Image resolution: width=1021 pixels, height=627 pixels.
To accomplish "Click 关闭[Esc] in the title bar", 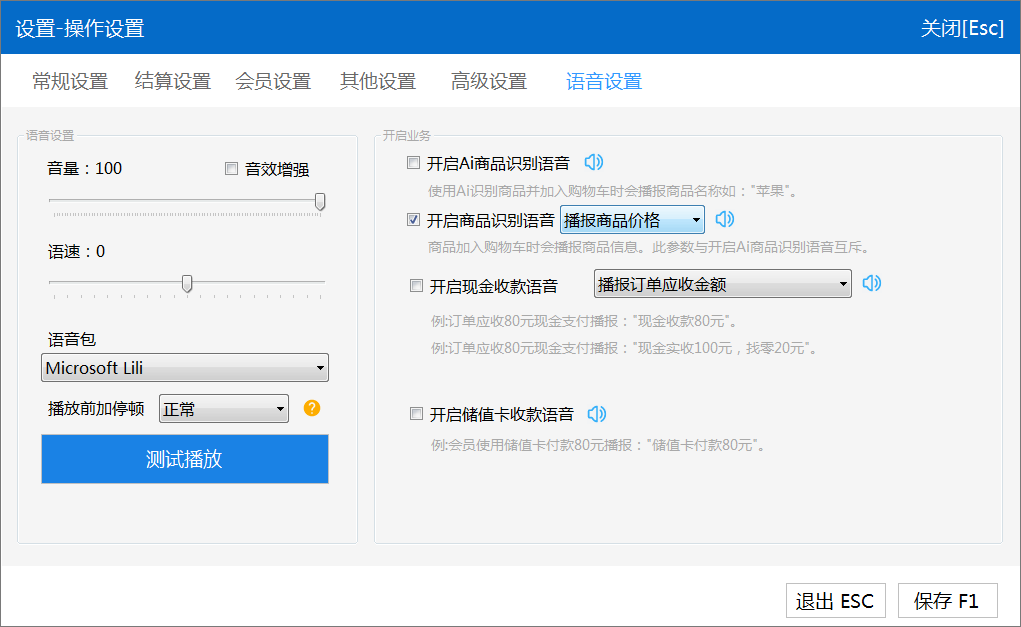I will coord(961,28).
